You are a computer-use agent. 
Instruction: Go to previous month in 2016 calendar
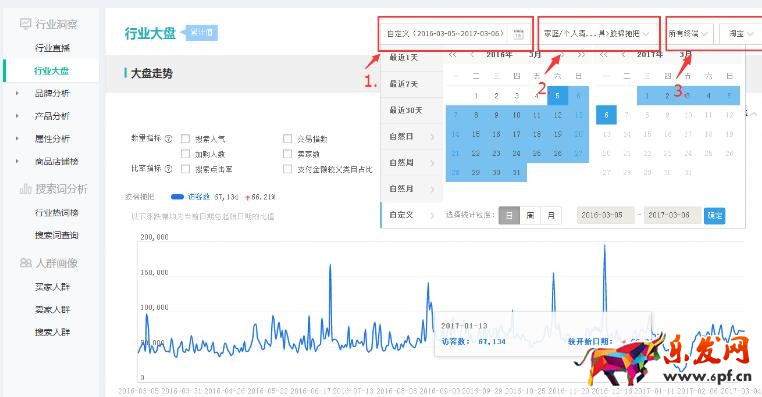[x=472, y=55]
